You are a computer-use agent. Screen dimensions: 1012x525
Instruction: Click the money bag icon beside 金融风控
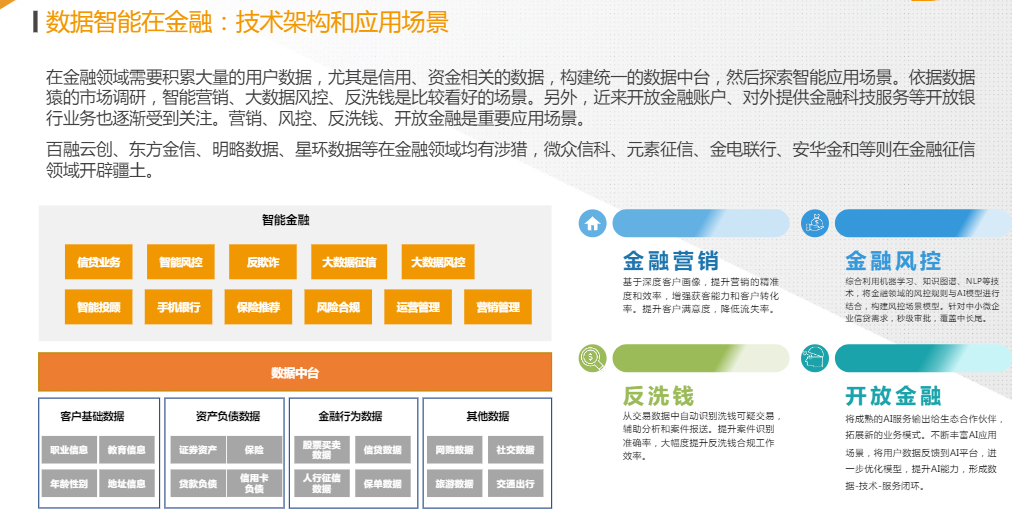tap(816, 223)
